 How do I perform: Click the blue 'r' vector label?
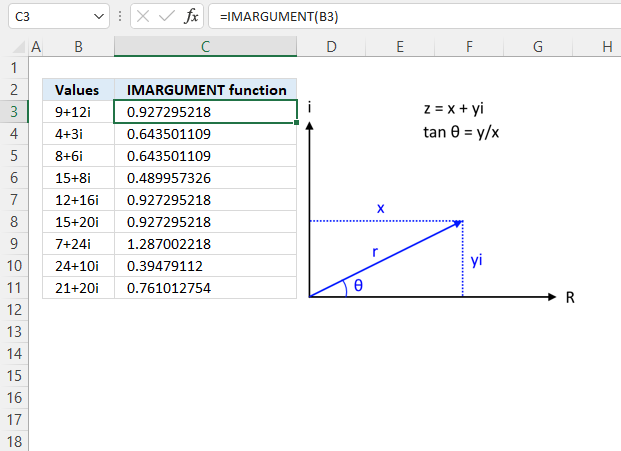(375, 252)
